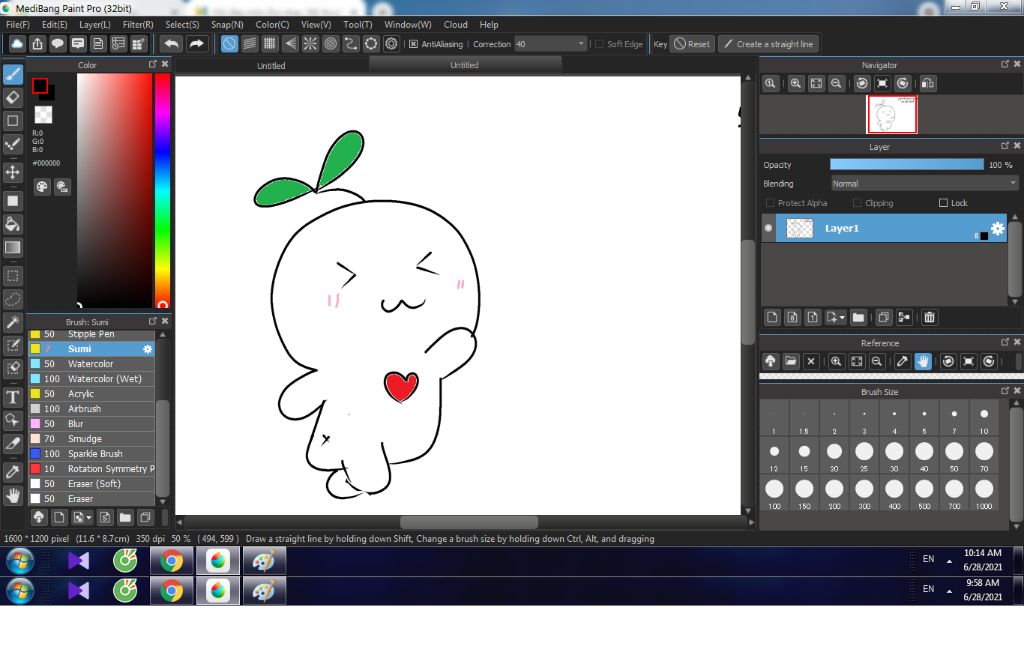Click the Reset button next to Key
1024x661 pixels.
pos(692,44)
